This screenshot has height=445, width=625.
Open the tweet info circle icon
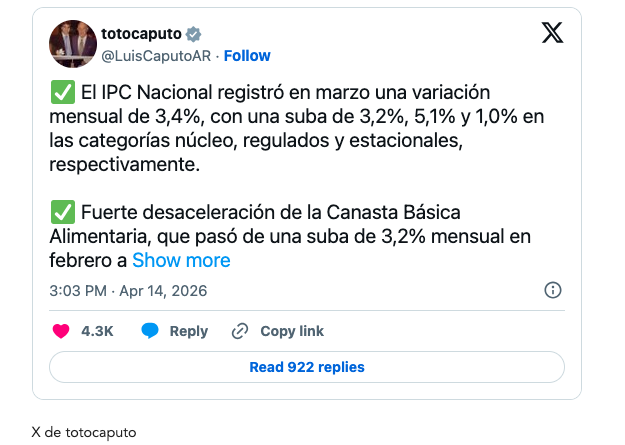click(x=552, y=290)
